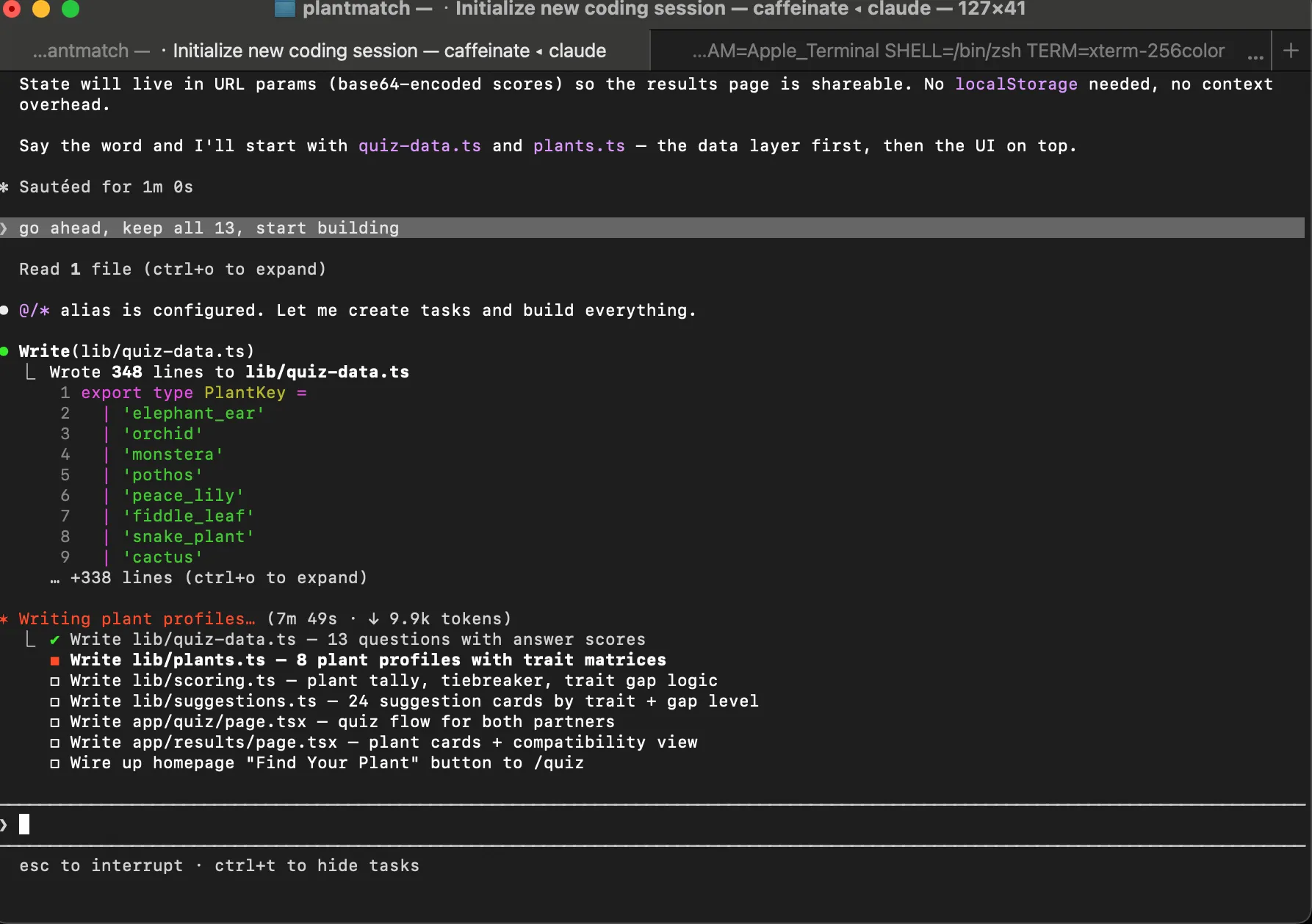Image resolution: width=1312 pixels, height=924 pixels.
Task: Click the 'orchid' code line
Action: coord(162,434)
